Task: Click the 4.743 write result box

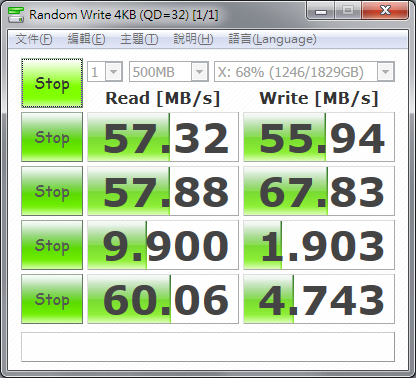Action: tap(319, 299)
